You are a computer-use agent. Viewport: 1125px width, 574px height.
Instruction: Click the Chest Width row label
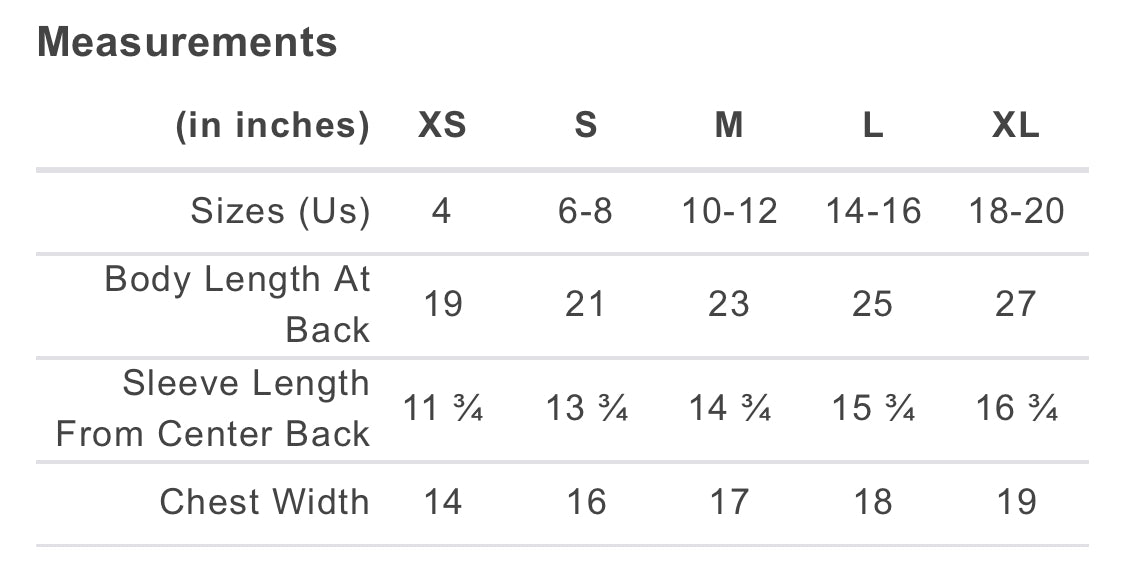tap(264, 501)
